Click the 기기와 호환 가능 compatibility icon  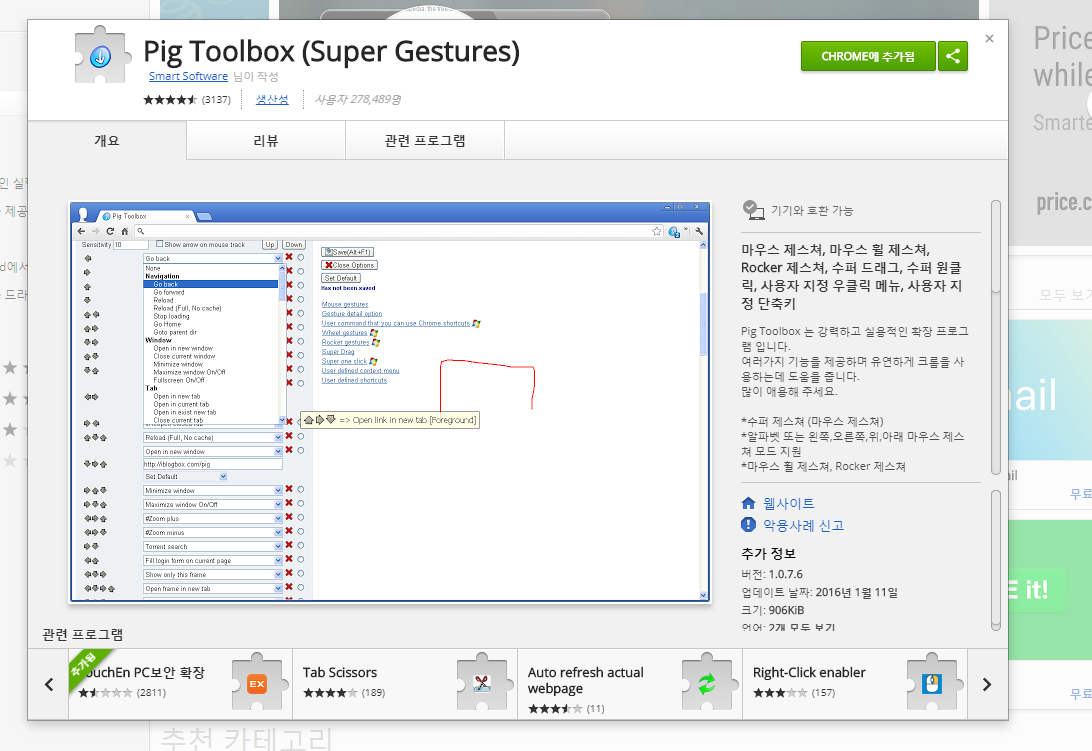click(754, 210)
